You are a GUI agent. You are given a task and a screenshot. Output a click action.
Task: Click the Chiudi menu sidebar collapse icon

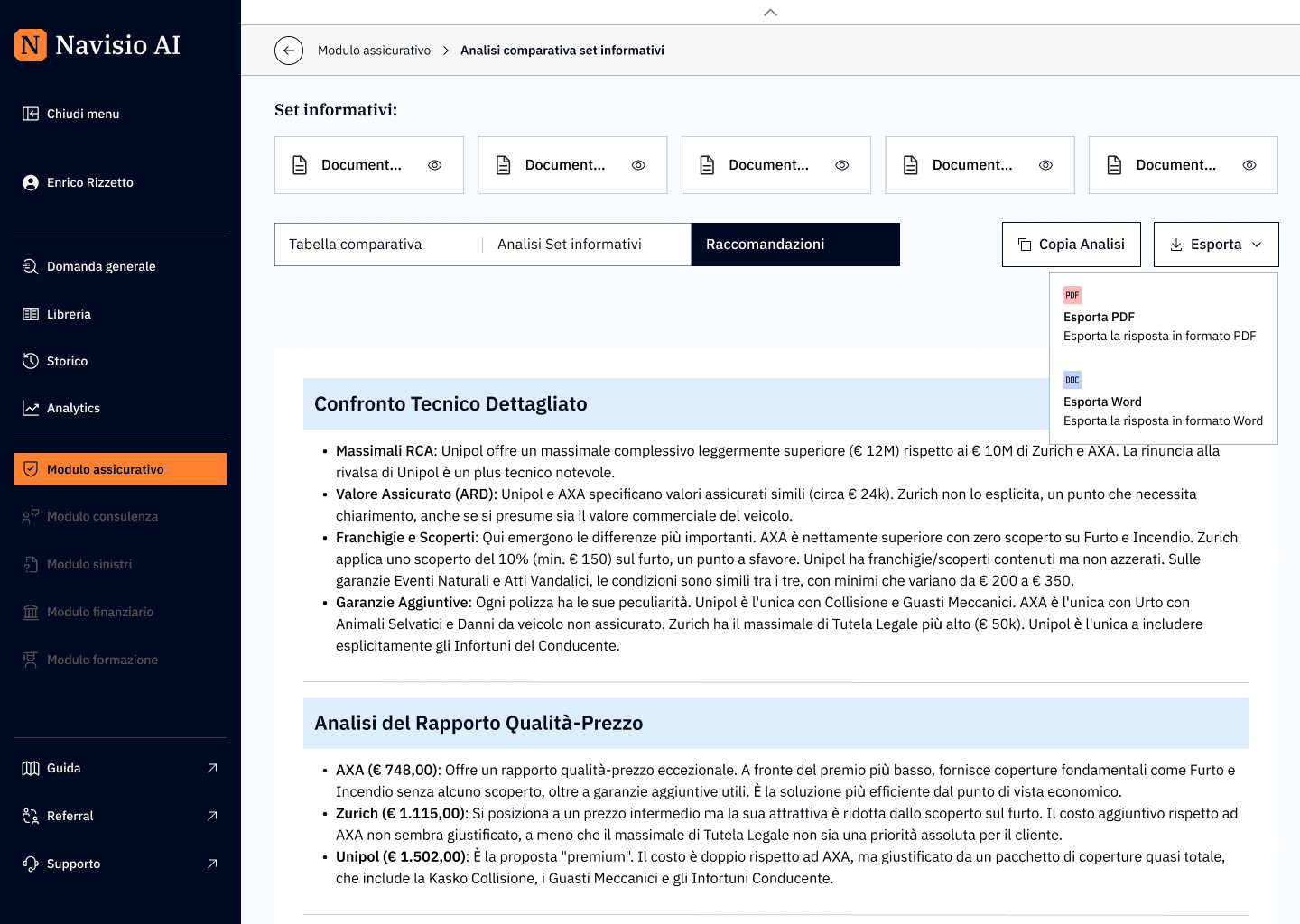tap(31, 114)
